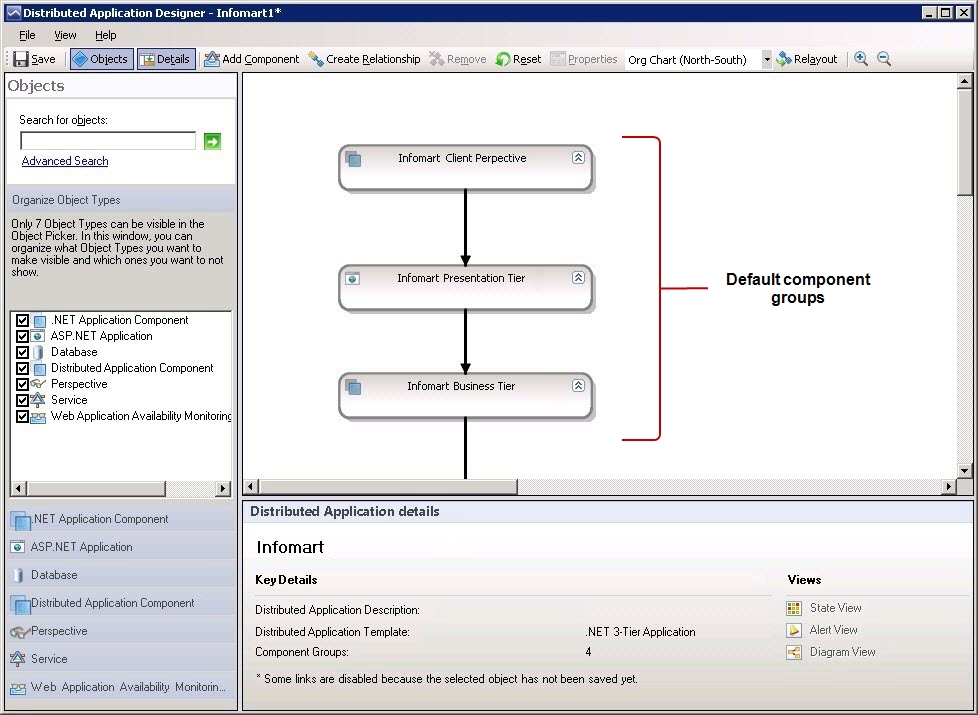Viewport: 978px width, 715px height.
Task: Click Add Component in toolbar
Action: tap(252, 59)
